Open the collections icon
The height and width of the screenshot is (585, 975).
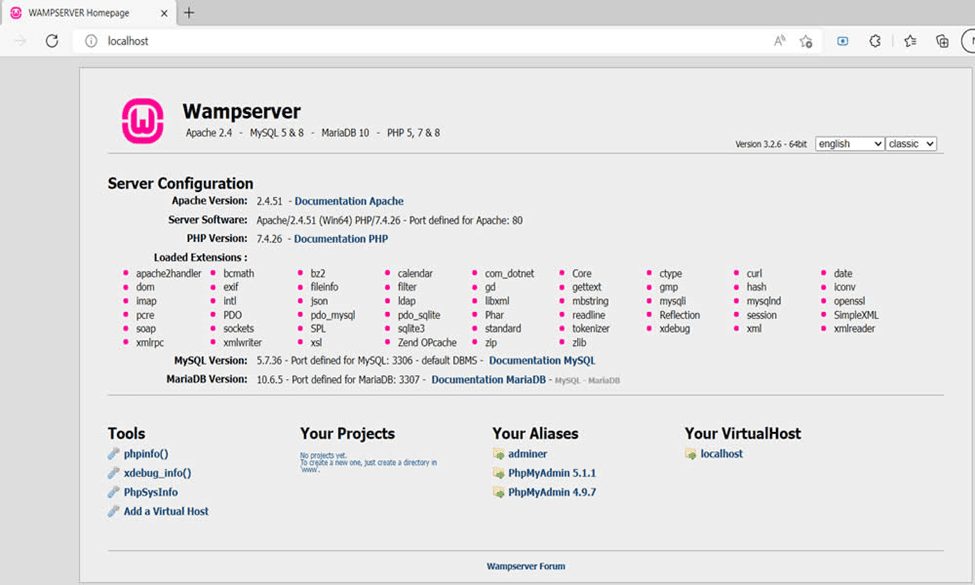pos(942,41)
